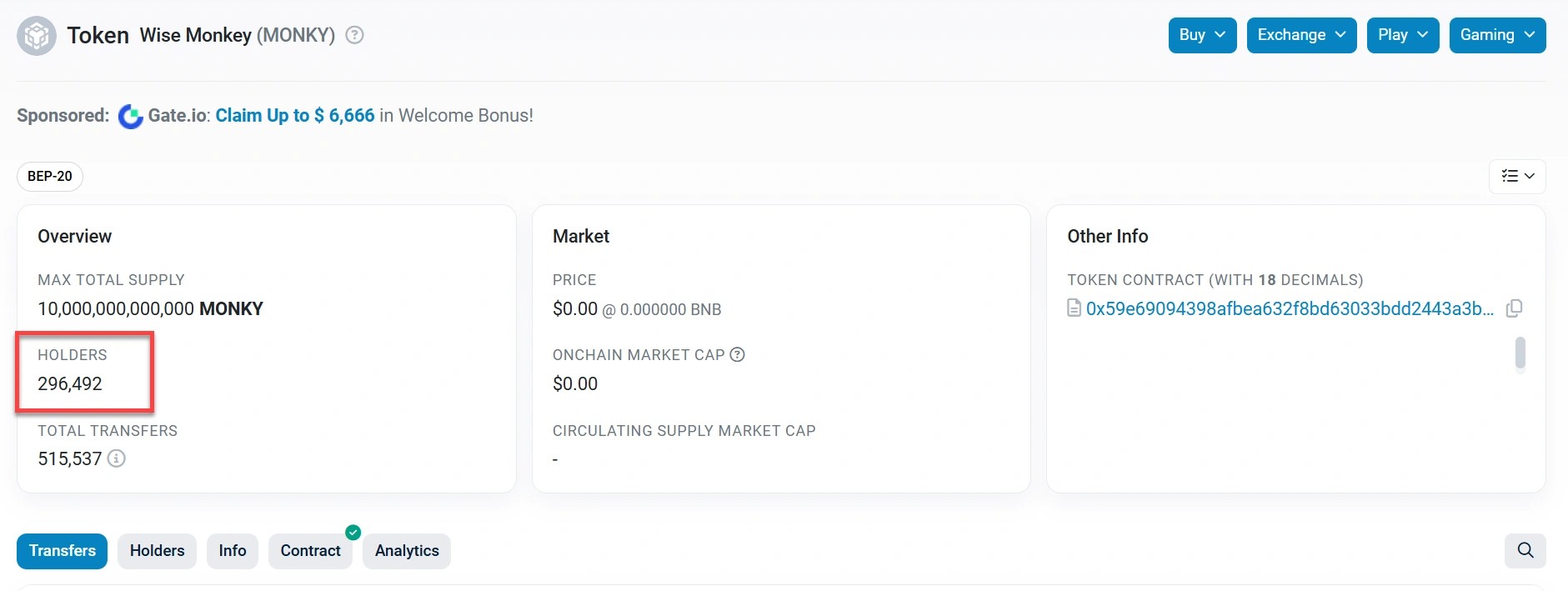Screen dimensions: 1568x591
Task: Open the search icon button
Action: [1525, 551]
